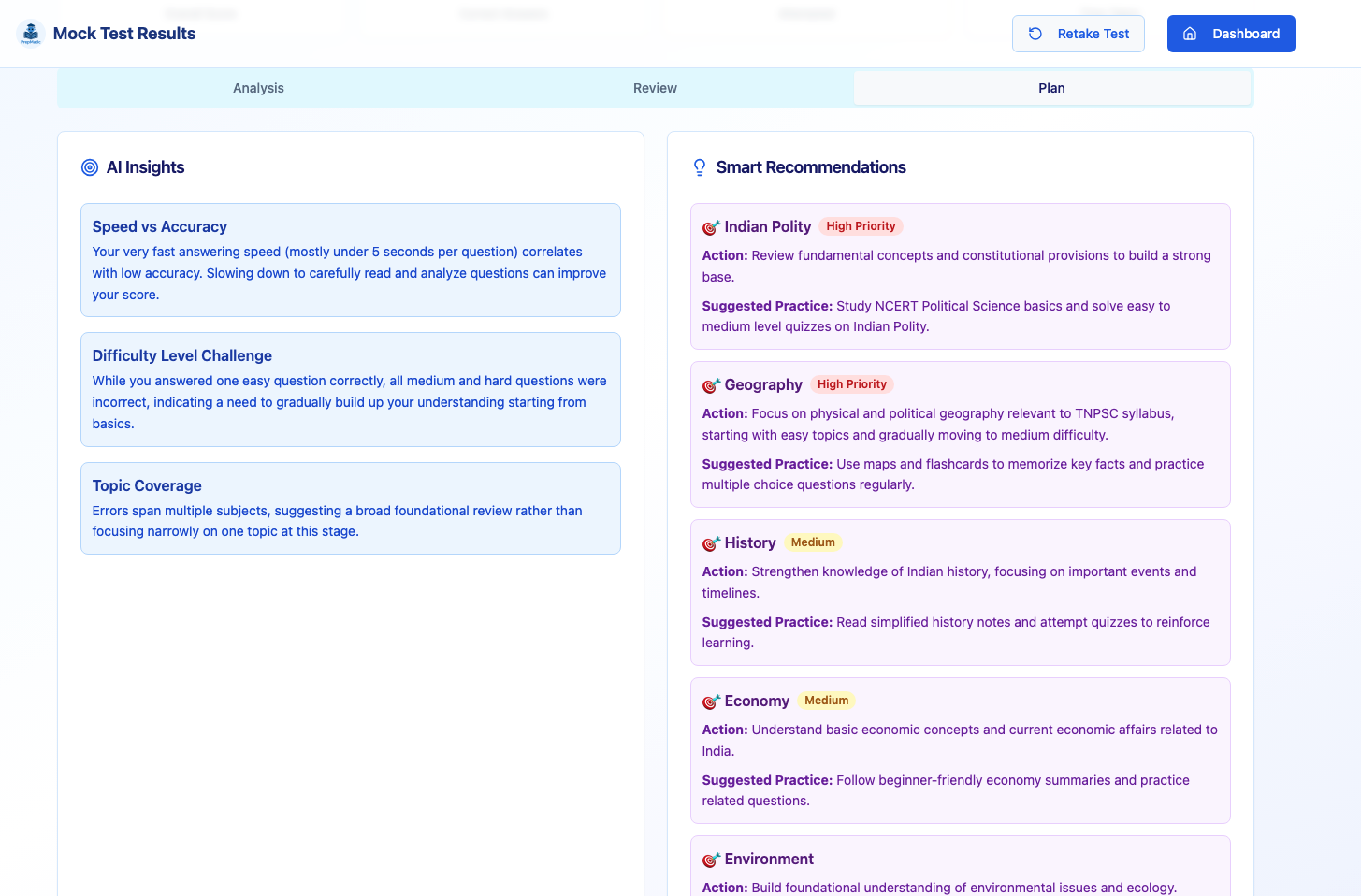1361x896 pixels.
Task: Click the Difficulty Level Challenge heading
Action: point(182,355)
